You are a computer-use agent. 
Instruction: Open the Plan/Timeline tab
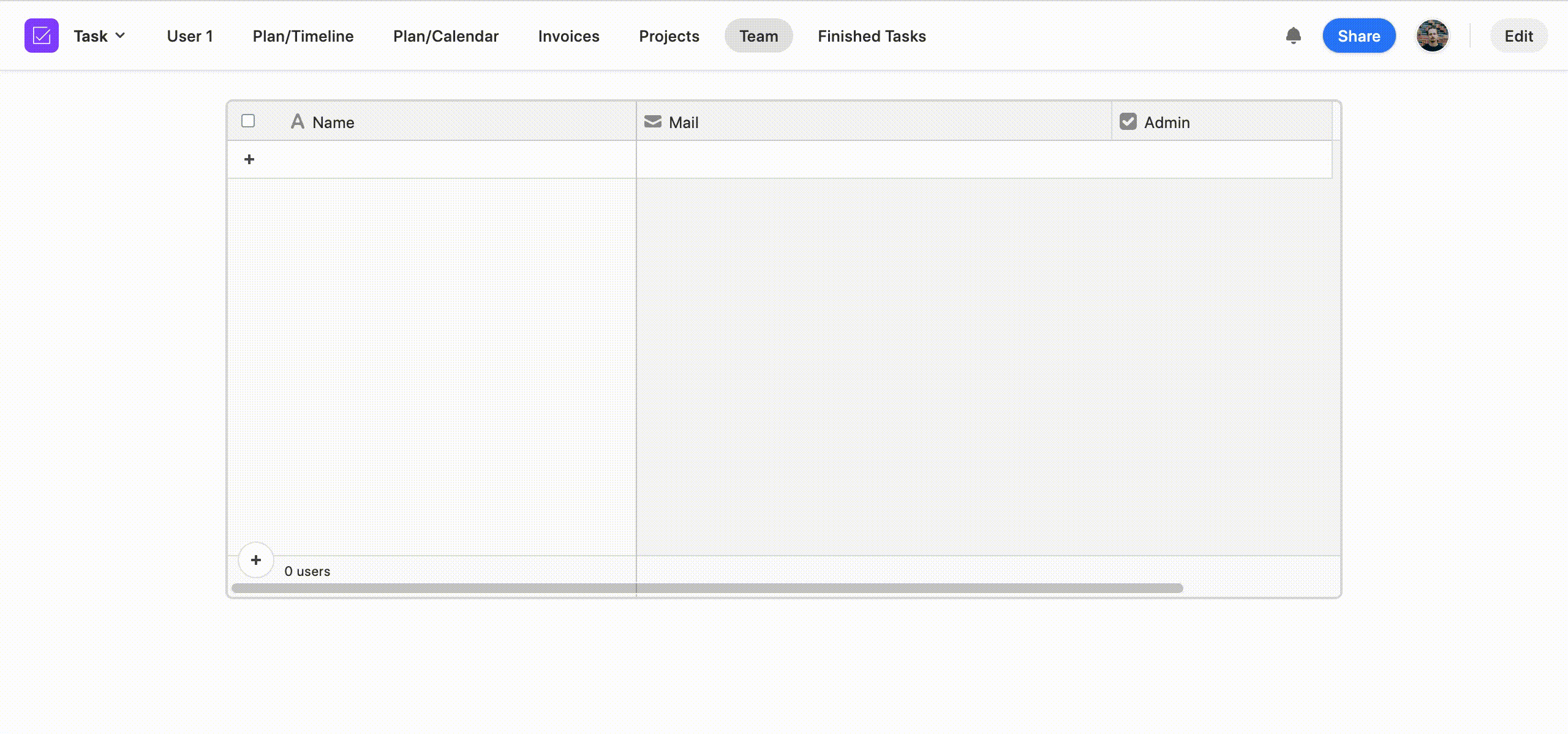(303, 36)
